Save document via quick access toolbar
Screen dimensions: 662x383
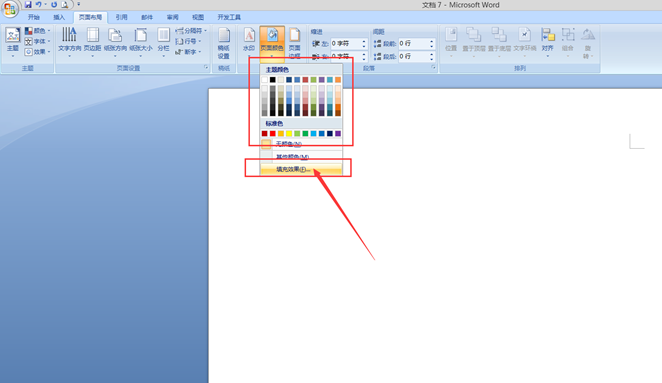[x=28, y=5]
